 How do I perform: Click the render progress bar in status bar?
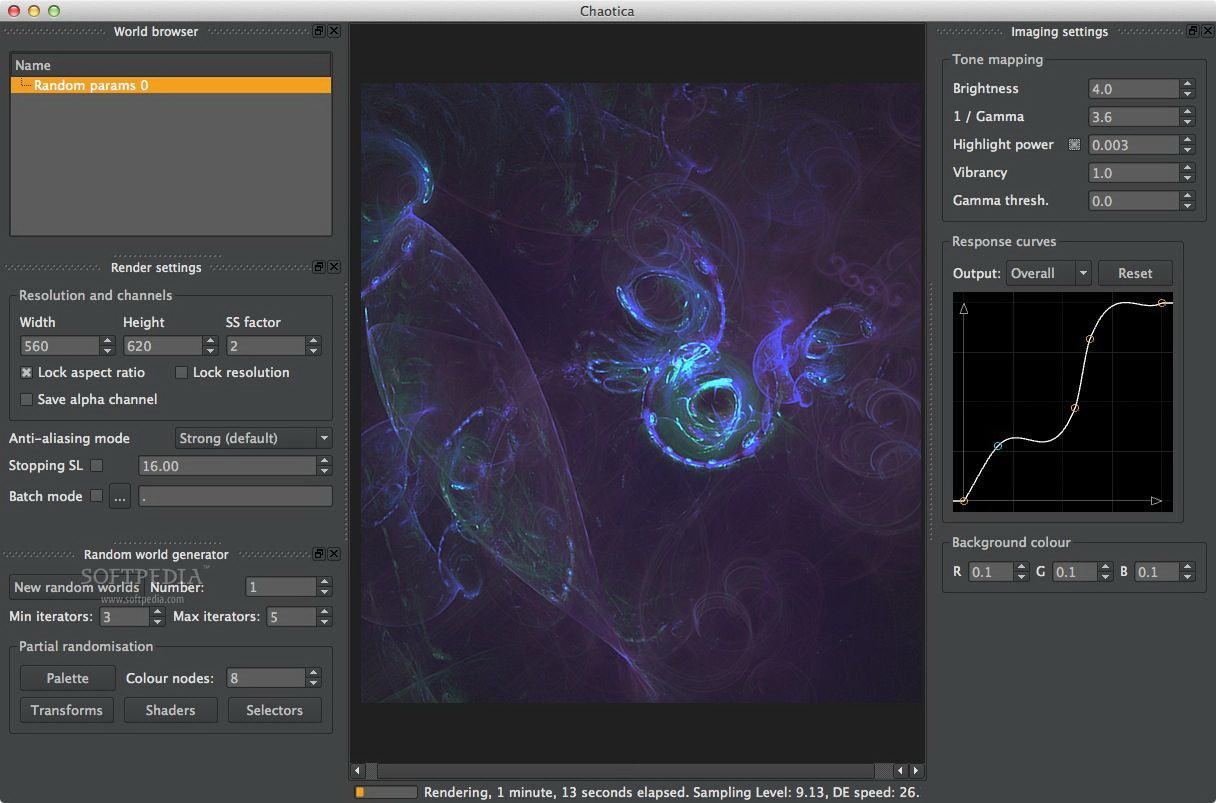point(386,792)
